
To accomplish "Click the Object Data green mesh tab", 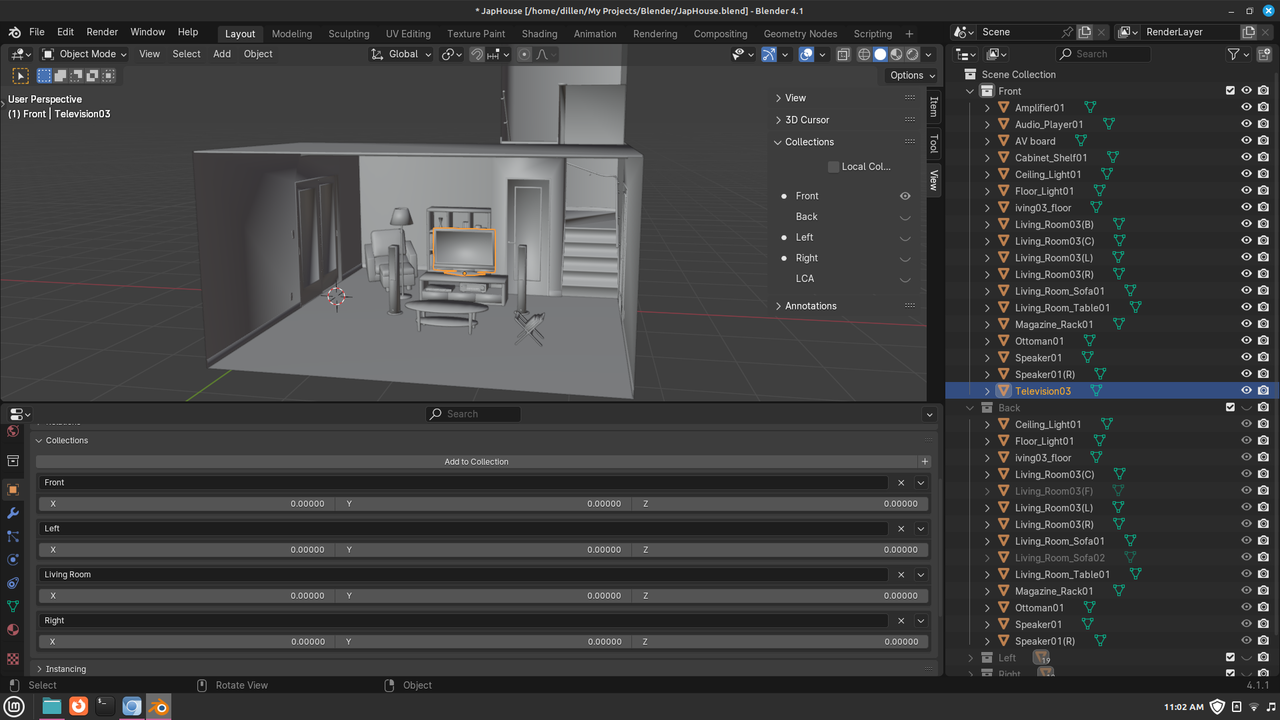I will 13,606.
